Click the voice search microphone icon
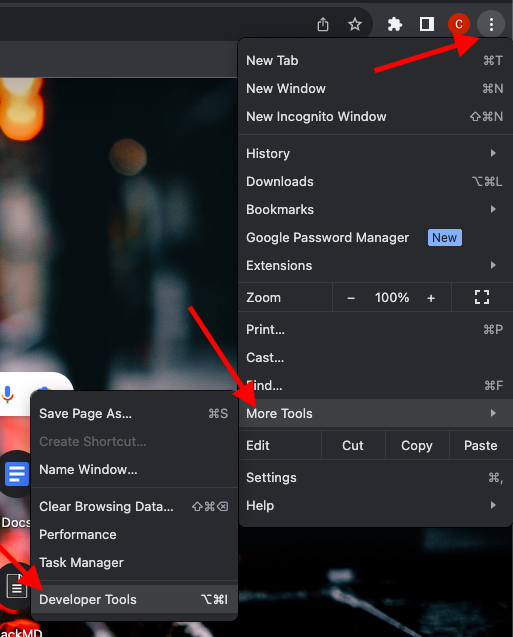This screenshot has height=637, width=513. (x=7, y=394)
